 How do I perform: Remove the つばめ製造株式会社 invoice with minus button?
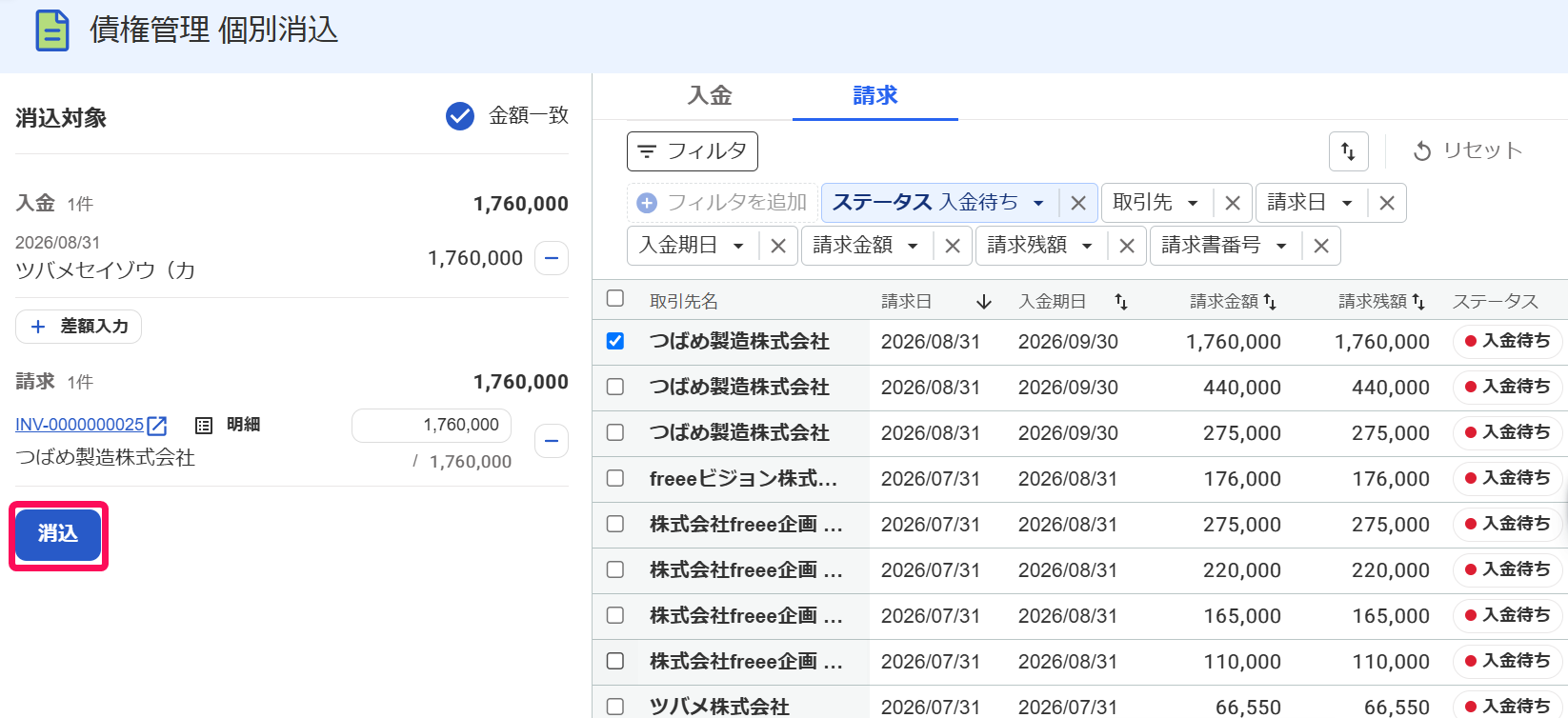(552, 441)
